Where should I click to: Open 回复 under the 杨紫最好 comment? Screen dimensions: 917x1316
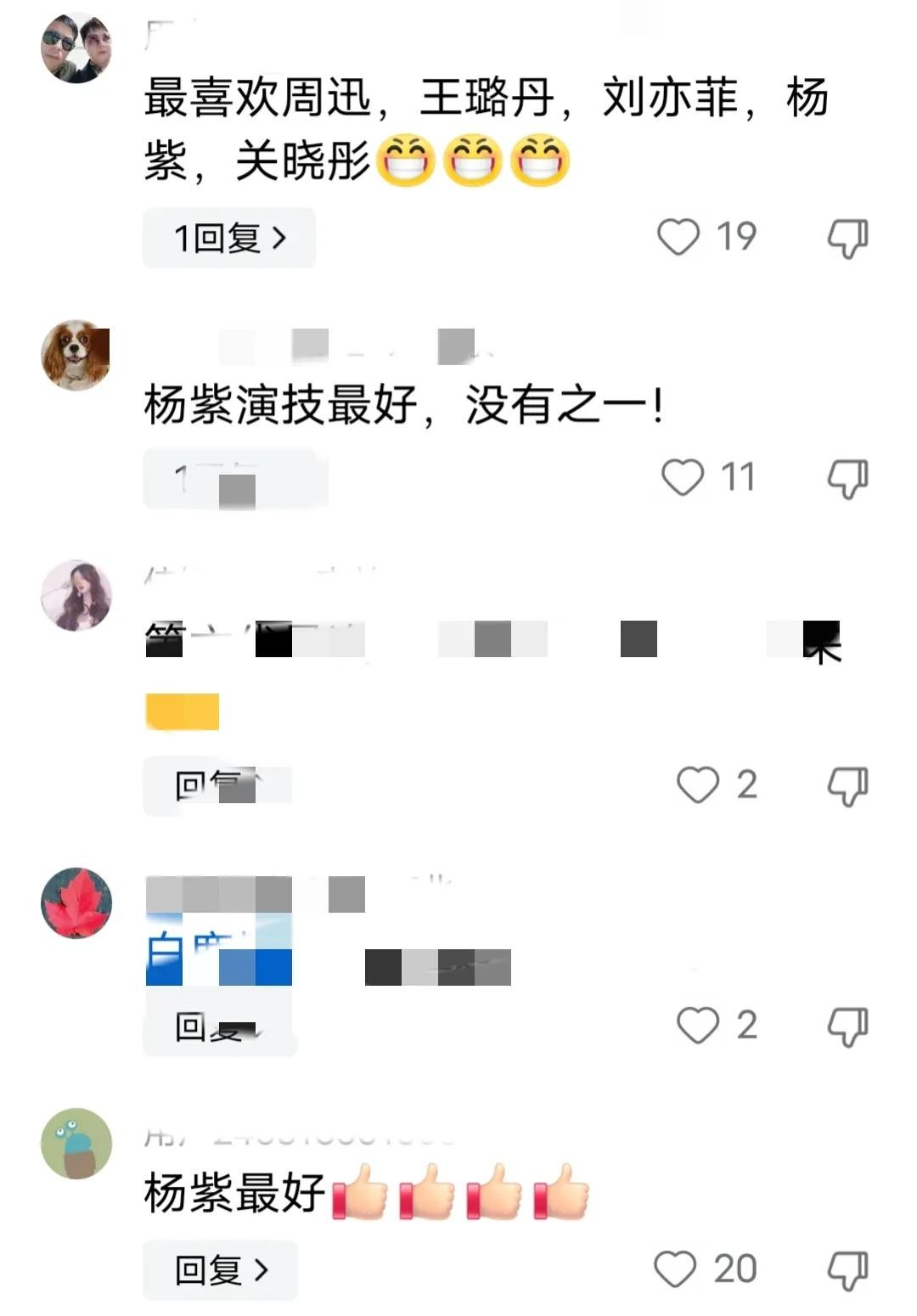click(220, 1270)
